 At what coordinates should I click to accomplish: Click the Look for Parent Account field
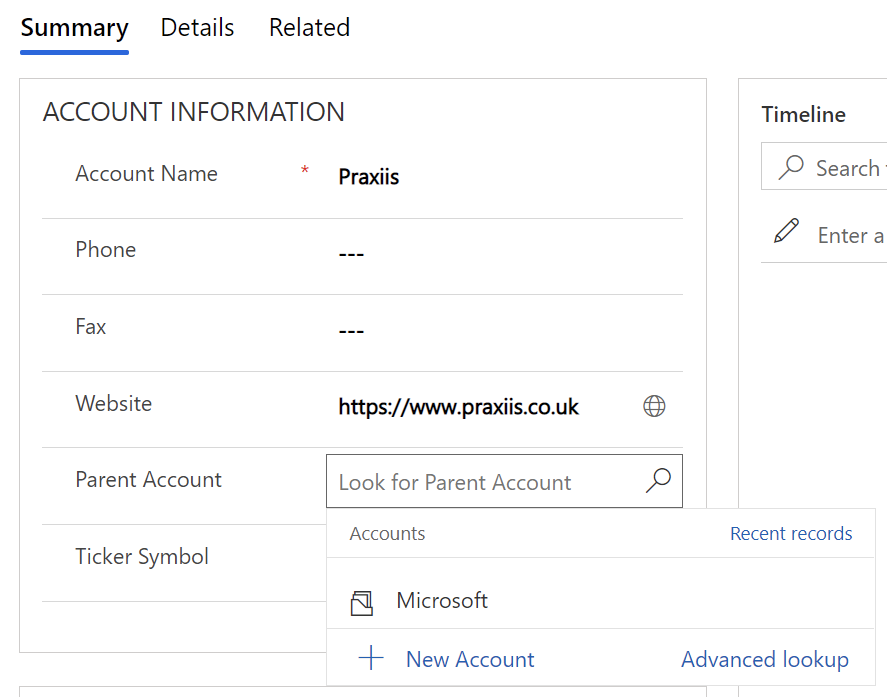click(504, 481)
